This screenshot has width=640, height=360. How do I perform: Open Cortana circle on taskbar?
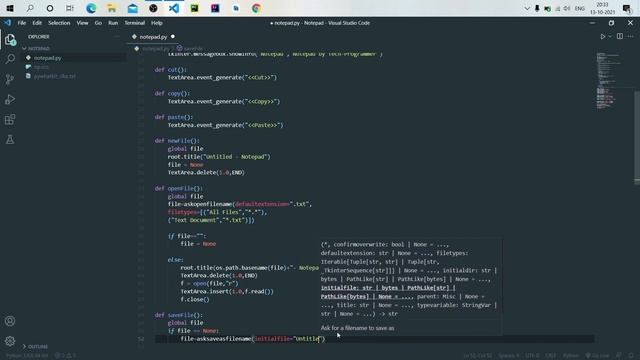pos(50,8)
